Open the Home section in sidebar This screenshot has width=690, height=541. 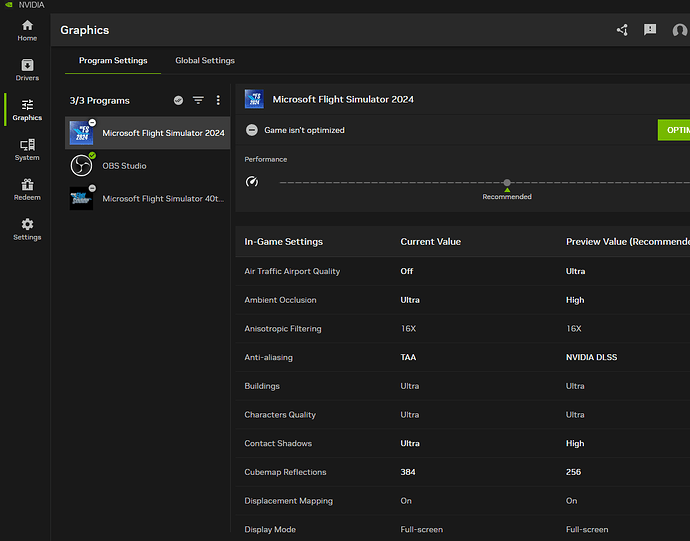pos(27,30)
